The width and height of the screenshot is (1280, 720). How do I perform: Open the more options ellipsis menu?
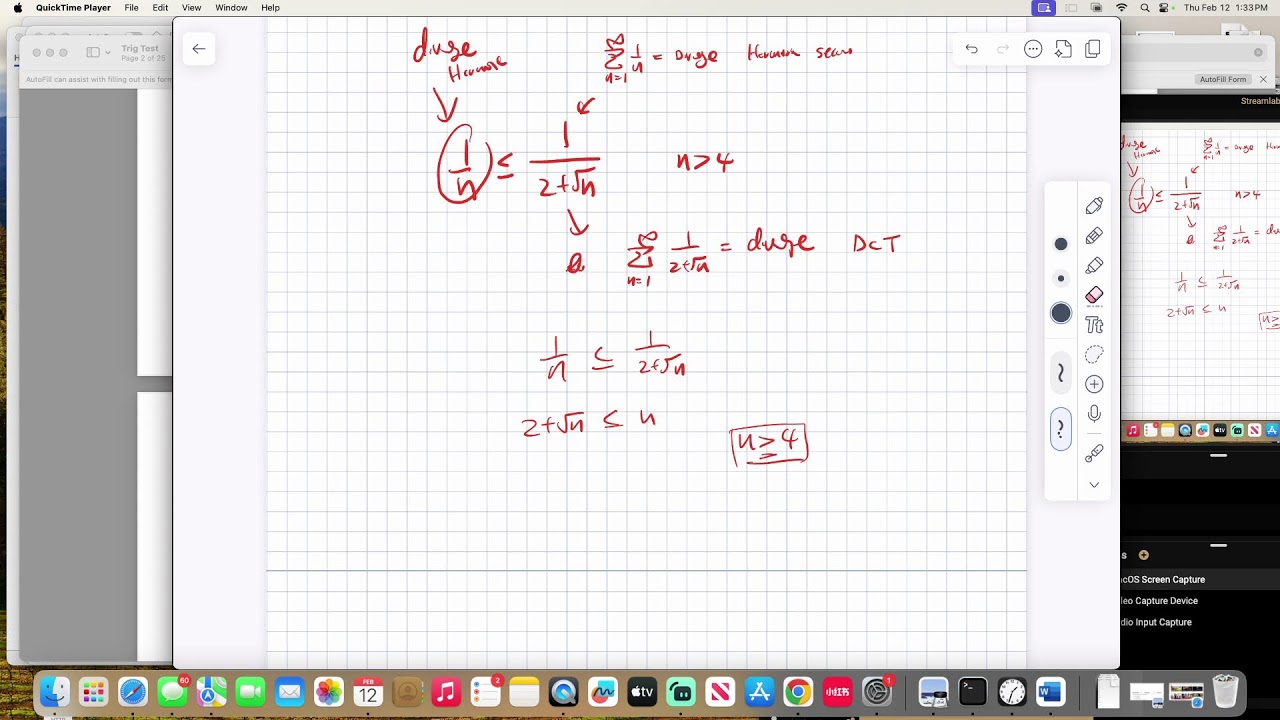1033,49
